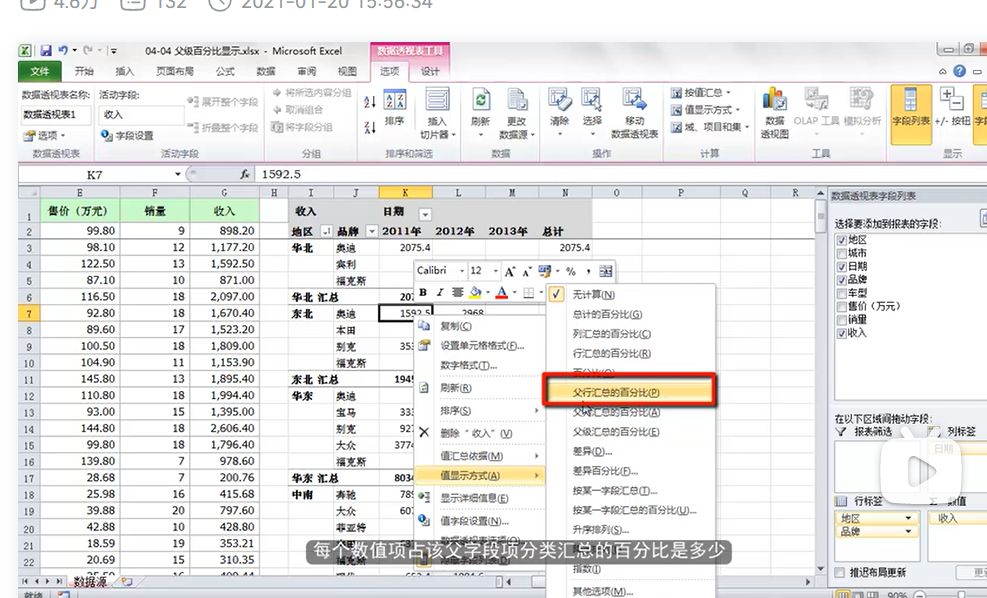Image resolution: width=987 pixels, height=598 pixels.
Task: Click grow font size icon in mini toolbar
Action: (510, 271)
